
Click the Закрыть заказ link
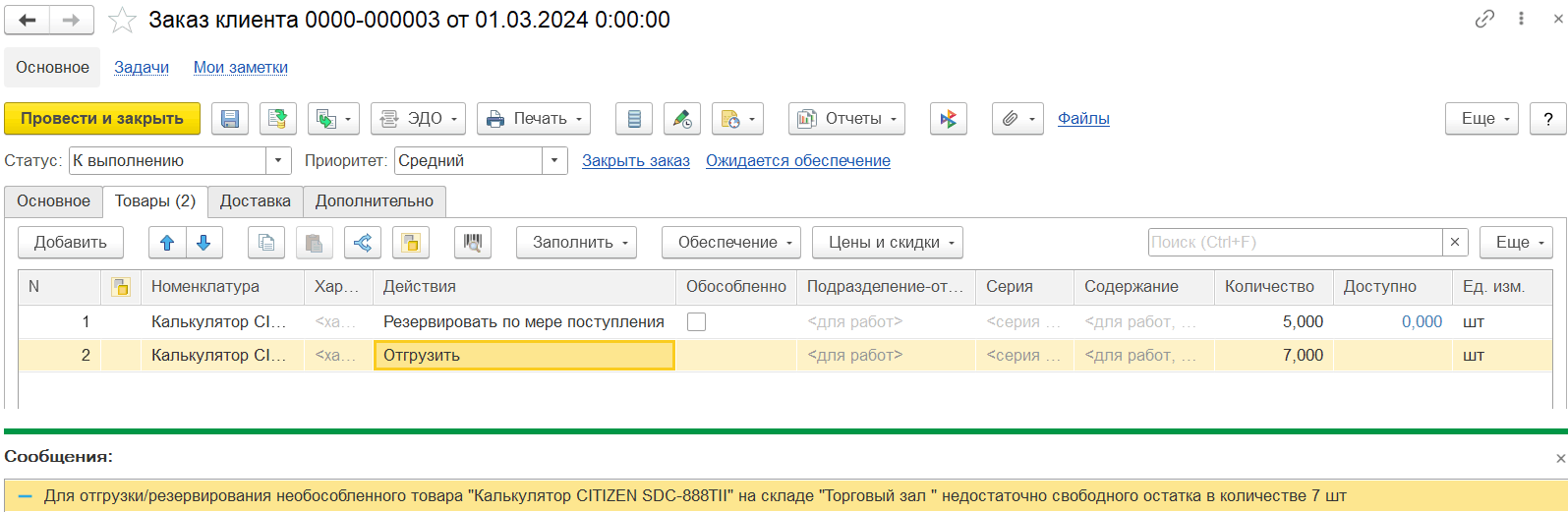coord(636,161)
